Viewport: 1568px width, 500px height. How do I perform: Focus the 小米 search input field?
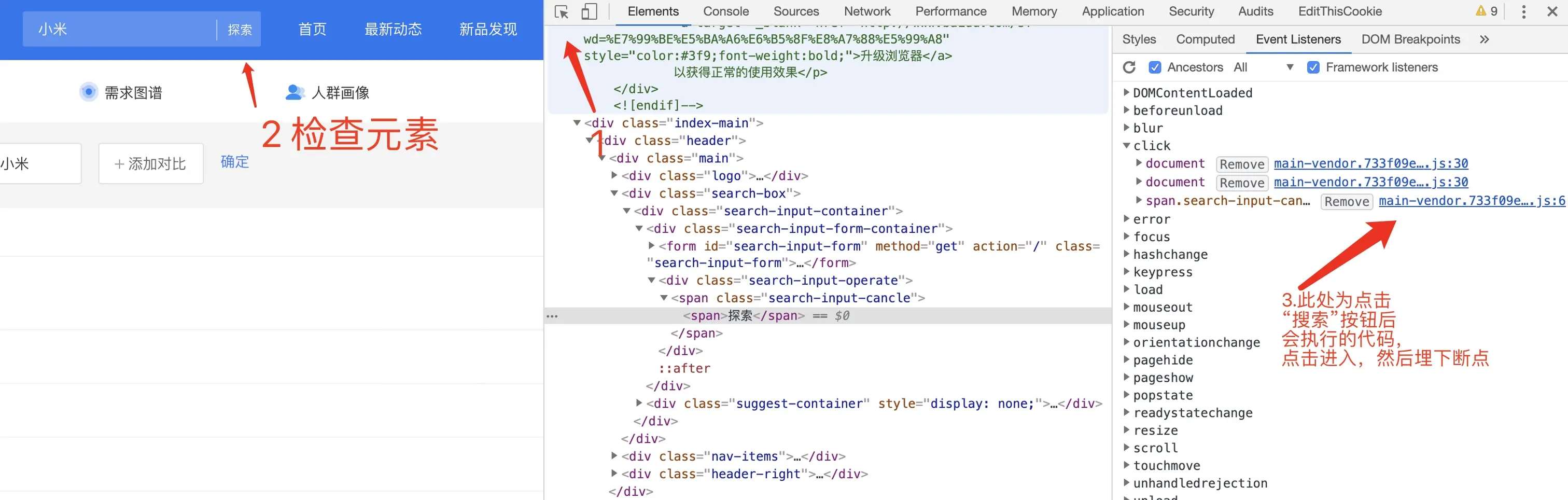[x=120, y=29]
